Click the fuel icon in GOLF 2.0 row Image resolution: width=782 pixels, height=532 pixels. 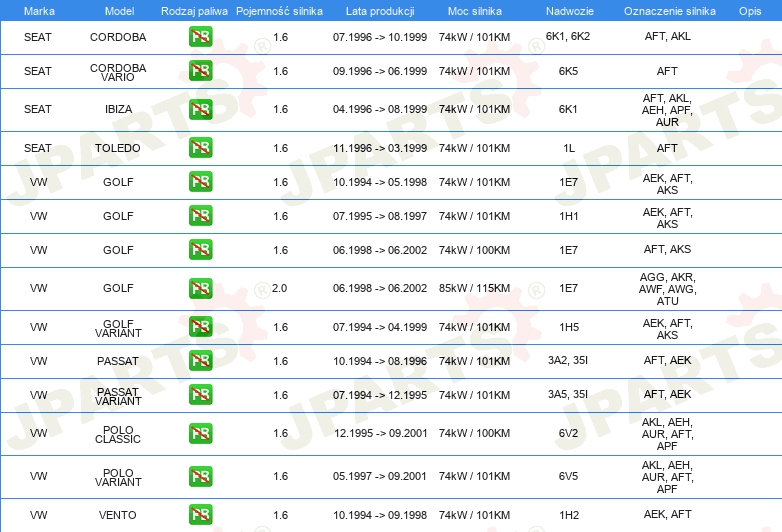click(x=200, y=288)
